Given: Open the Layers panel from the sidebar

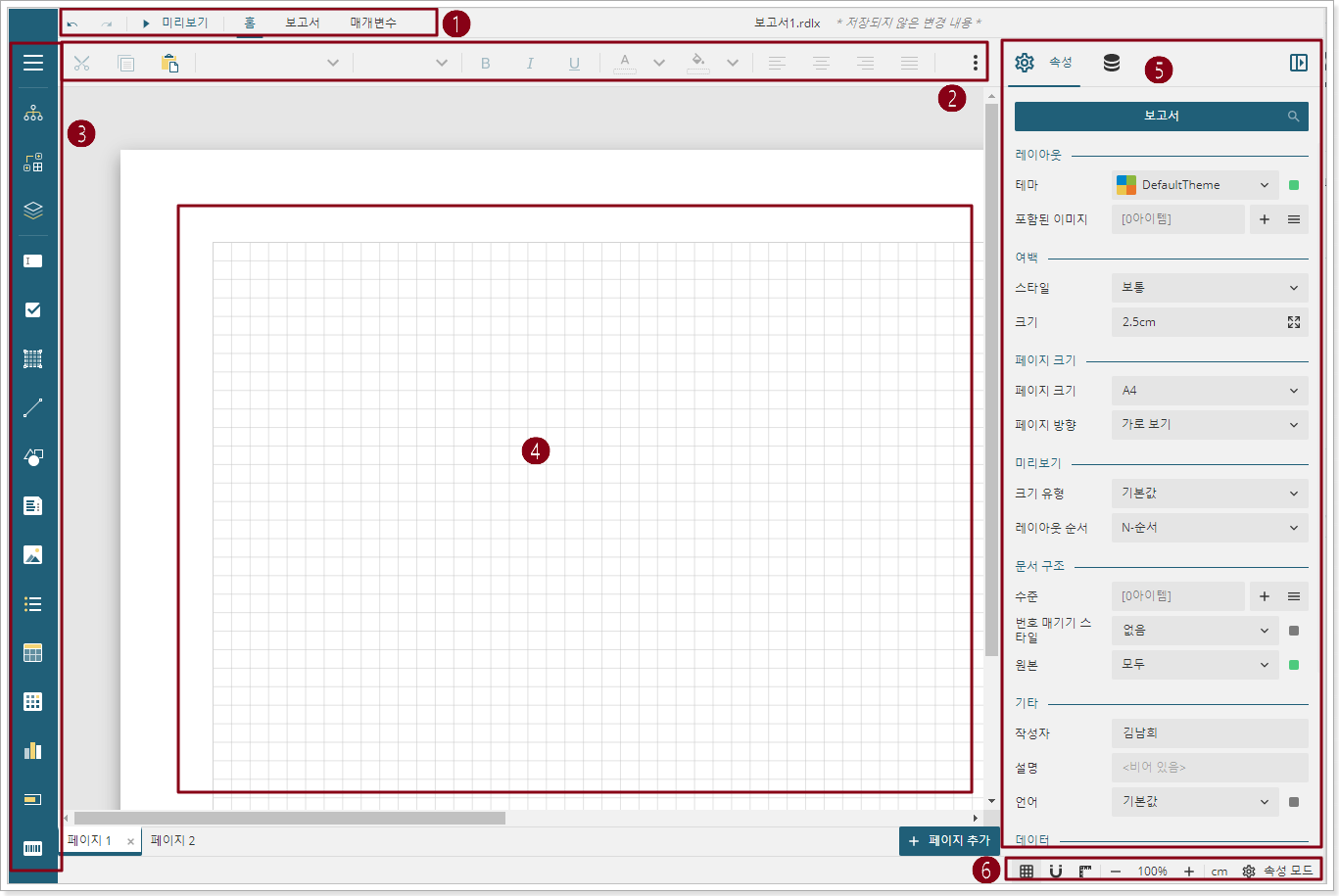Looking at the screenshot, I should tap(33, 211).
